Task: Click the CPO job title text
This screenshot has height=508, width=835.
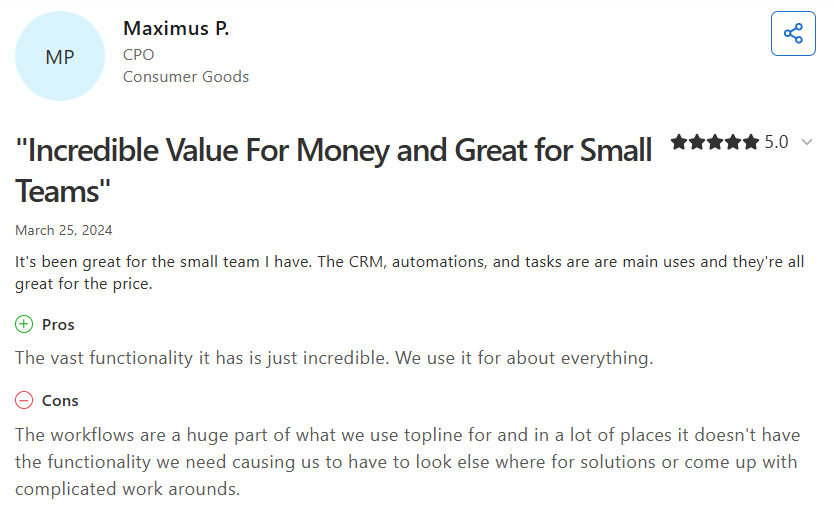Action: [x=138, y=55]
